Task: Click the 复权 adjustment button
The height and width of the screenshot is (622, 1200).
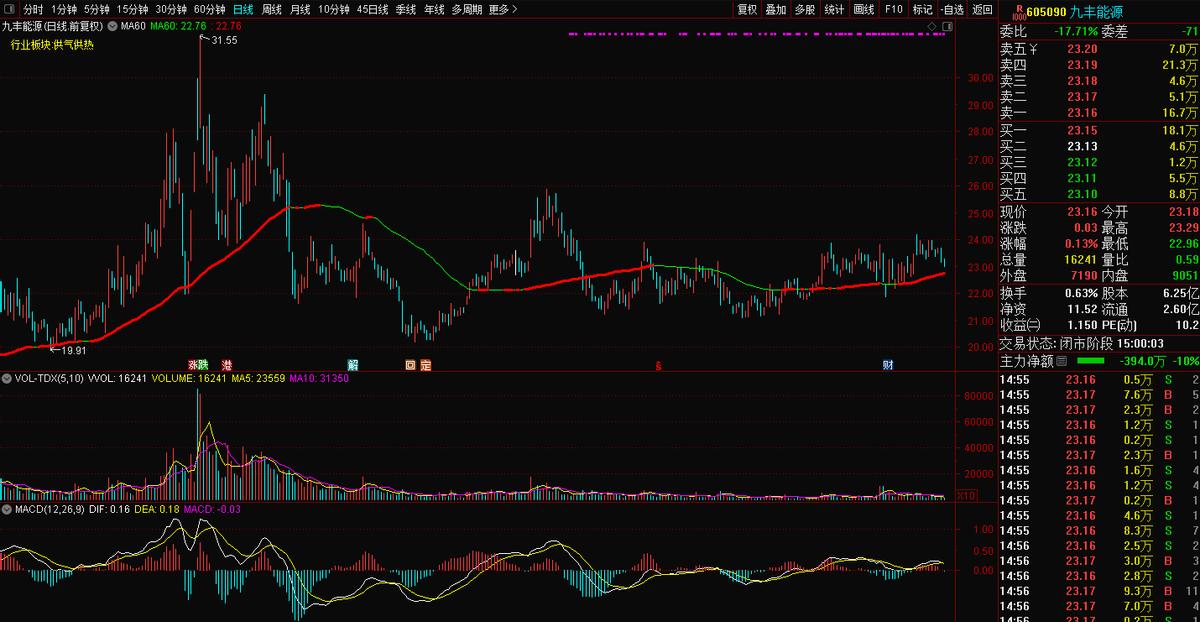Action: click(747, 9)
